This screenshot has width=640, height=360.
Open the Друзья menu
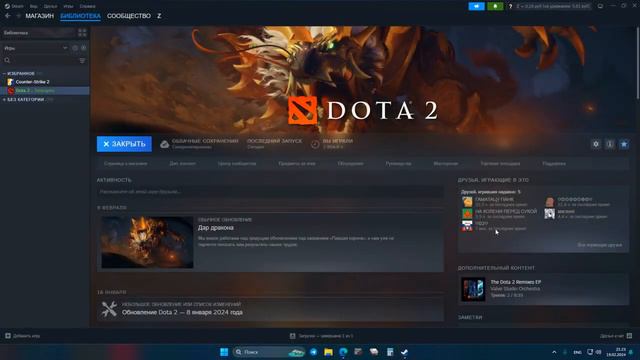(x=51, y=6)
